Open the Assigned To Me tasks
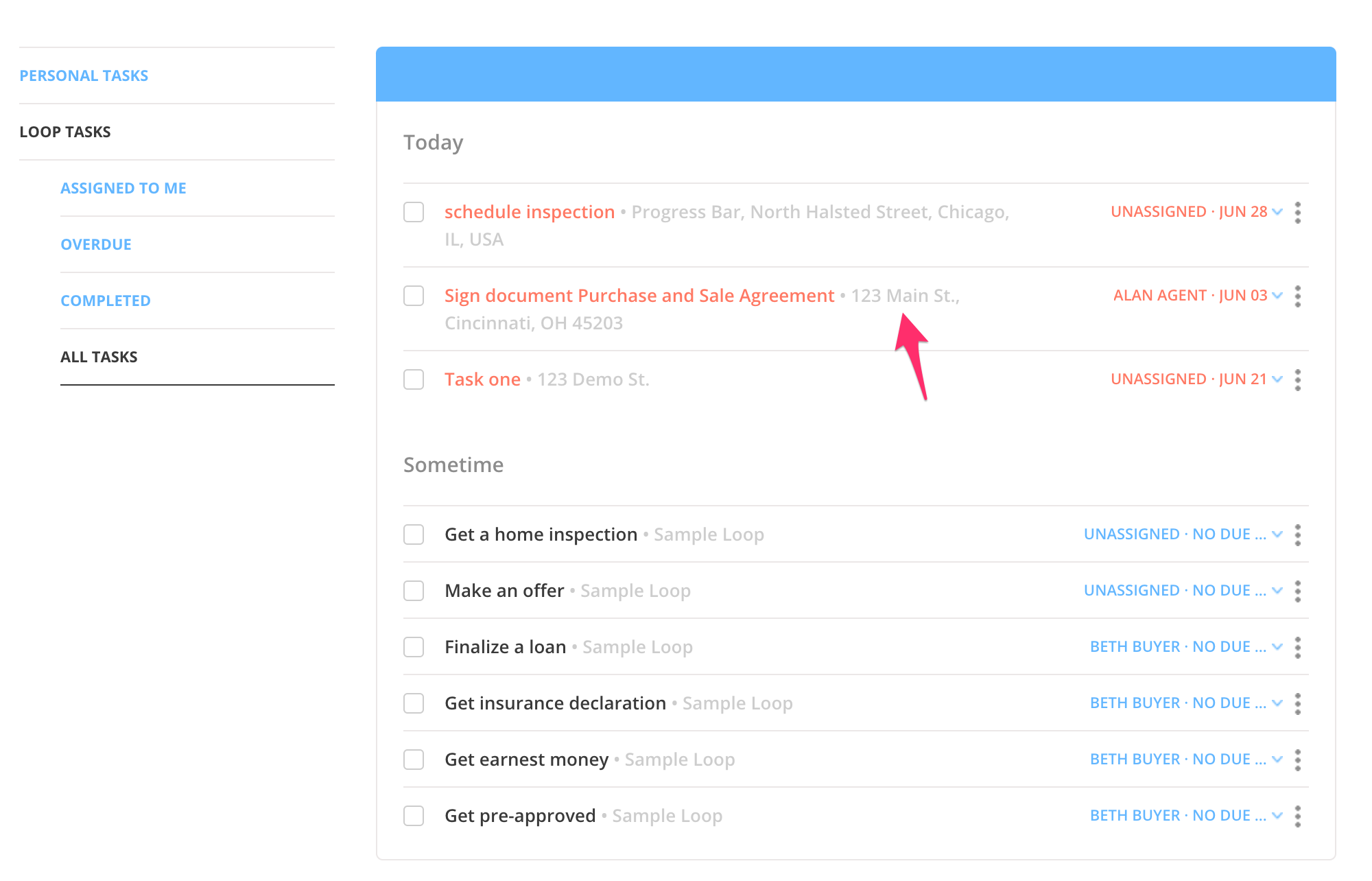This screenshot has width=1372, height=881. [123, 188]
